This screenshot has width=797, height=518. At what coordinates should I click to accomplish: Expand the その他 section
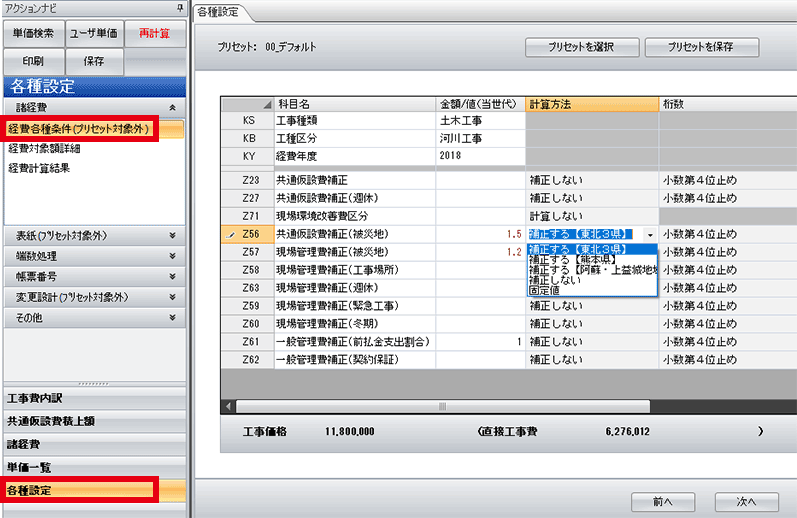tap(172, 317)
